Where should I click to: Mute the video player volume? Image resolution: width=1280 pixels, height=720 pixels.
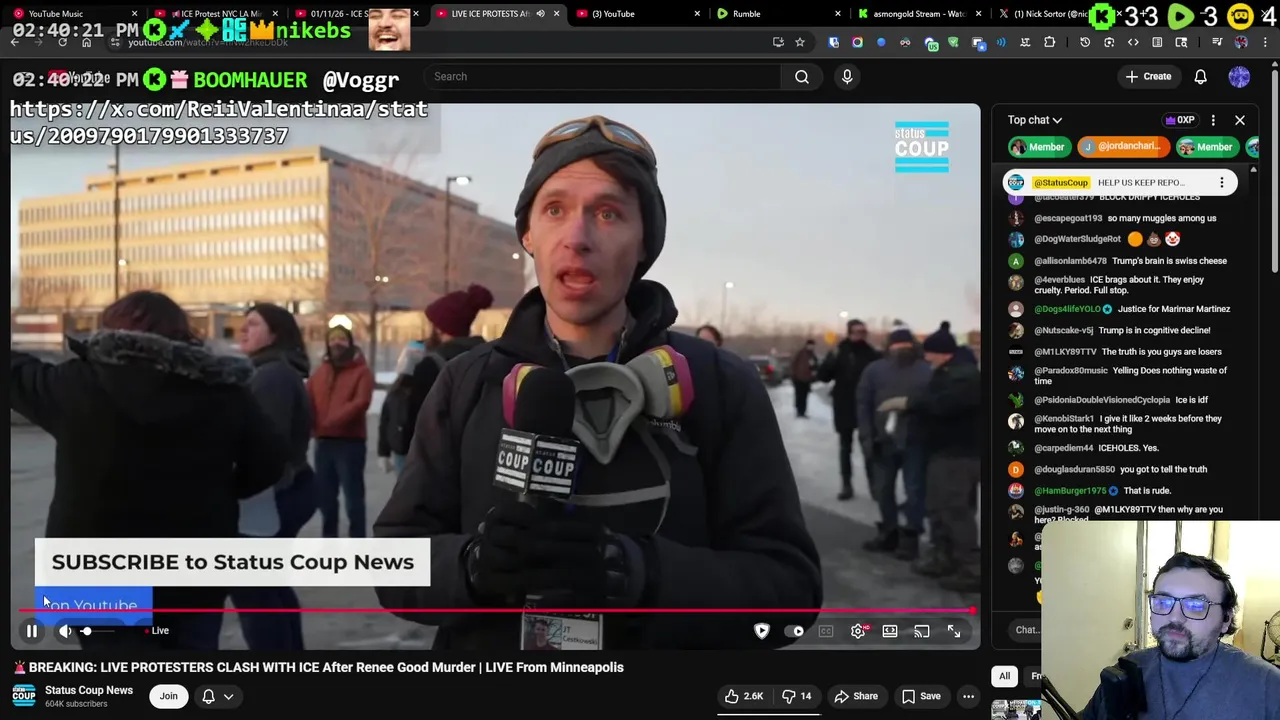pos(65,631)
